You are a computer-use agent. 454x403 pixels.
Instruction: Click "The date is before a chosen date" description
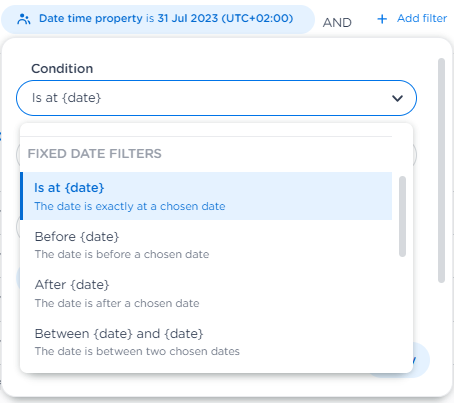[x=122, y=254]
